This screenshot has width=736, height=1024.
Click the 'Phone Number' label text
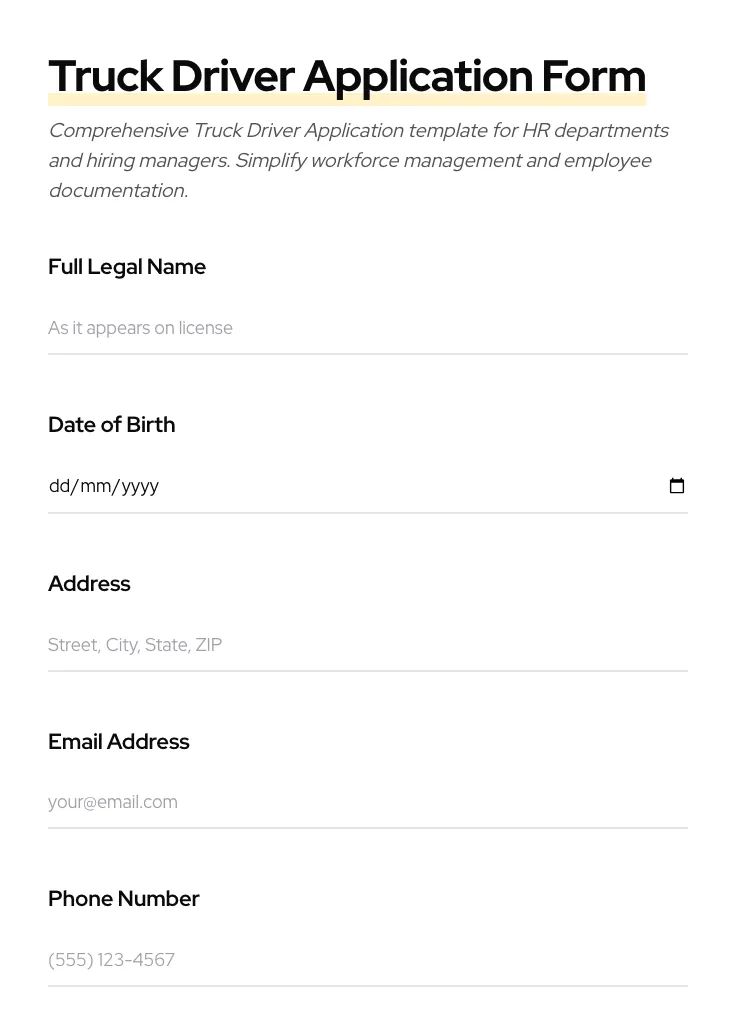point(123,899)
